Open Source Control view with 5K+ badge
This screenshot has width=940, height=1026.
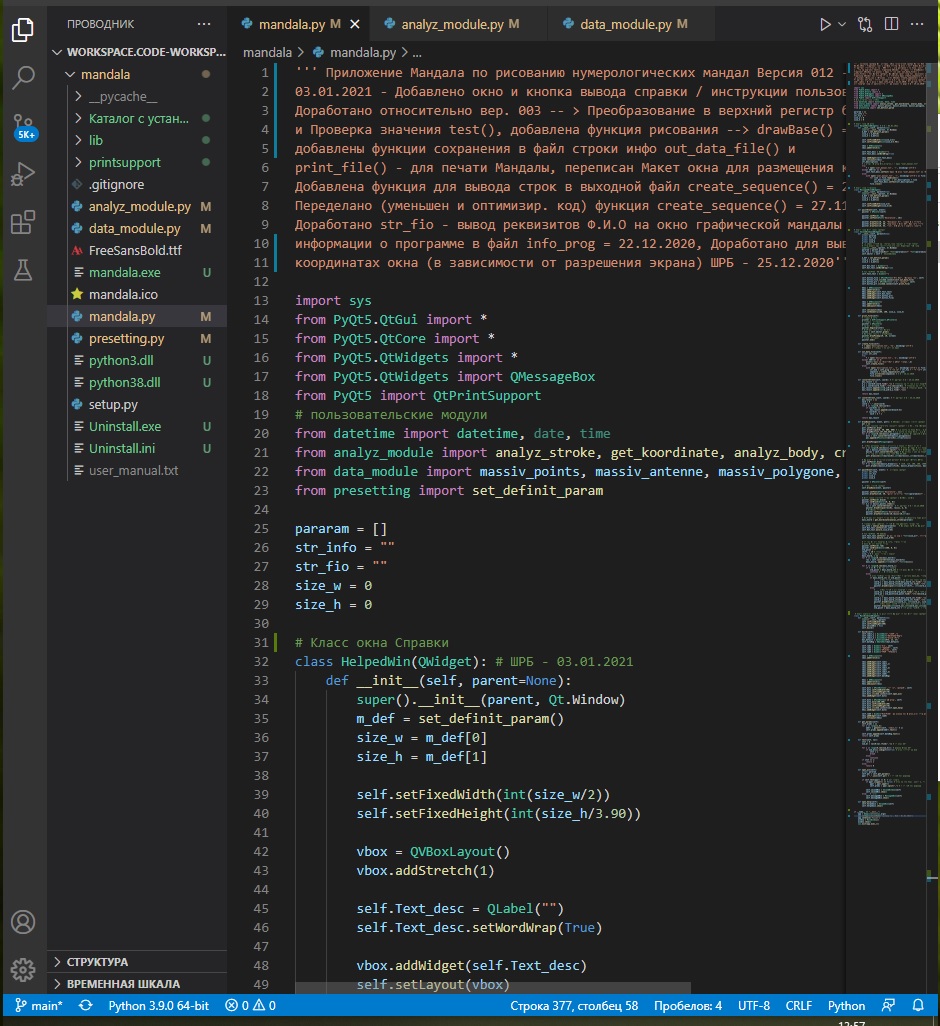[x=24, y=126]
